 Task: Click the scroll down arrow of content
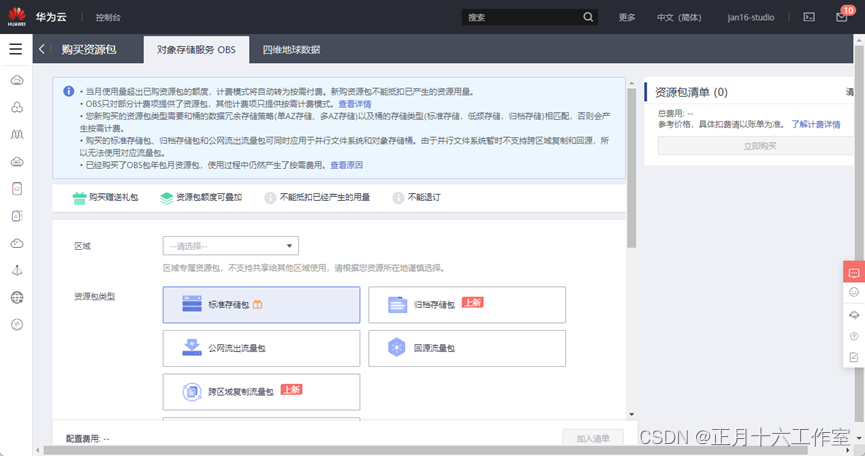(x=632, y=414)
